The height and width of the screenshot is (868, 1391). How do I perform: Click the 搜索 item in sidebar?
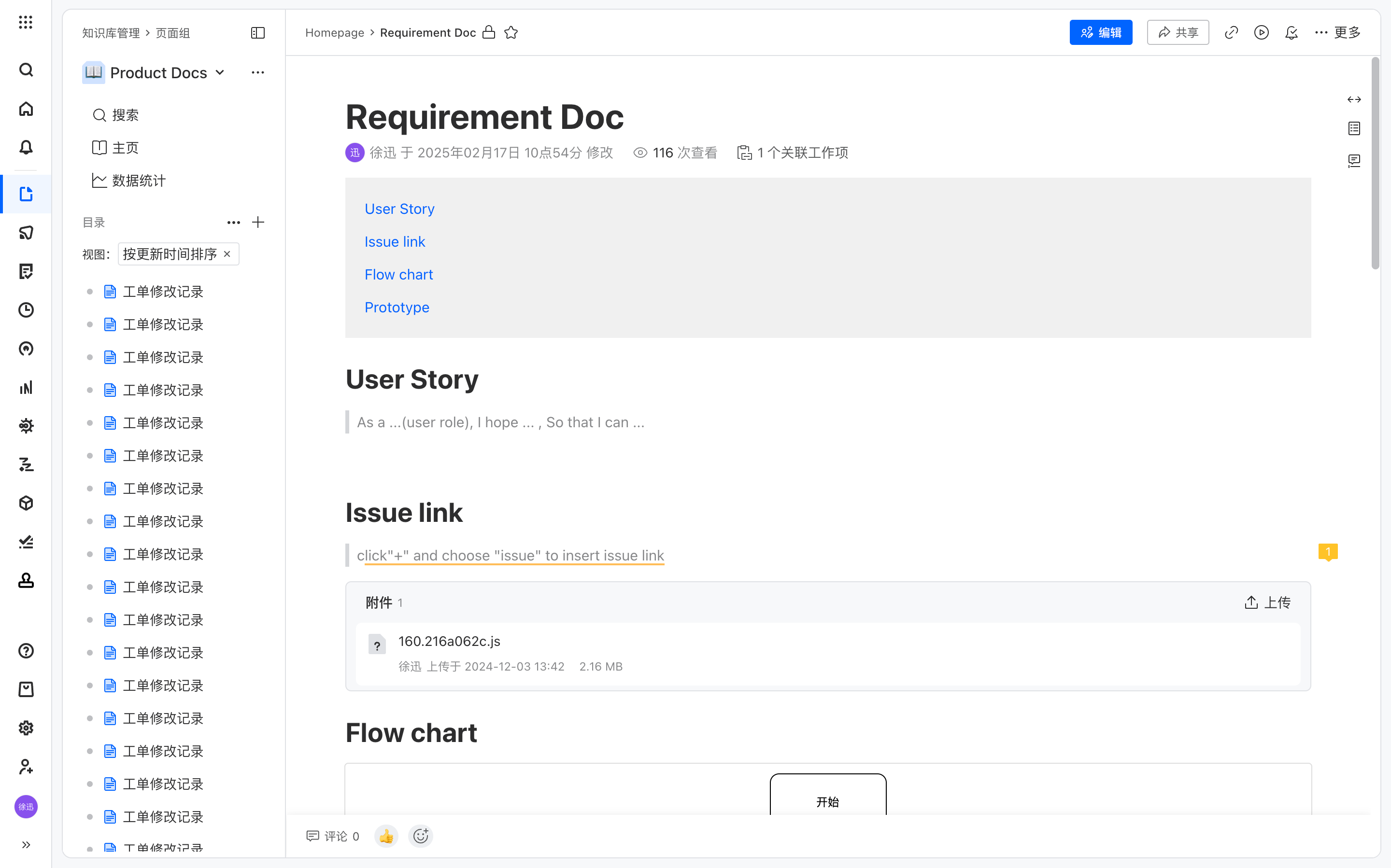tap(115, 115)
